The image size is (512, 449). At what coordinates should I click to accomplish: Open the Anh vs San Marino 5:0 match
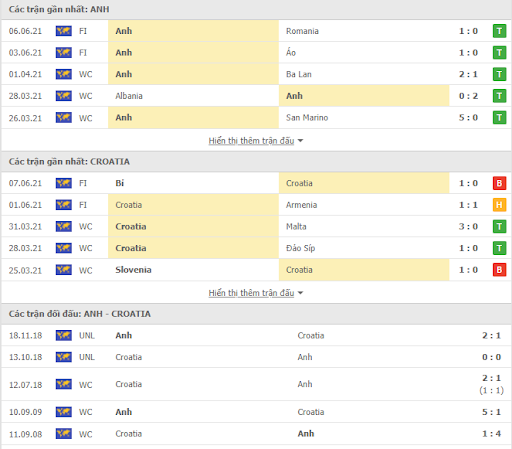[x=256, y=118]
